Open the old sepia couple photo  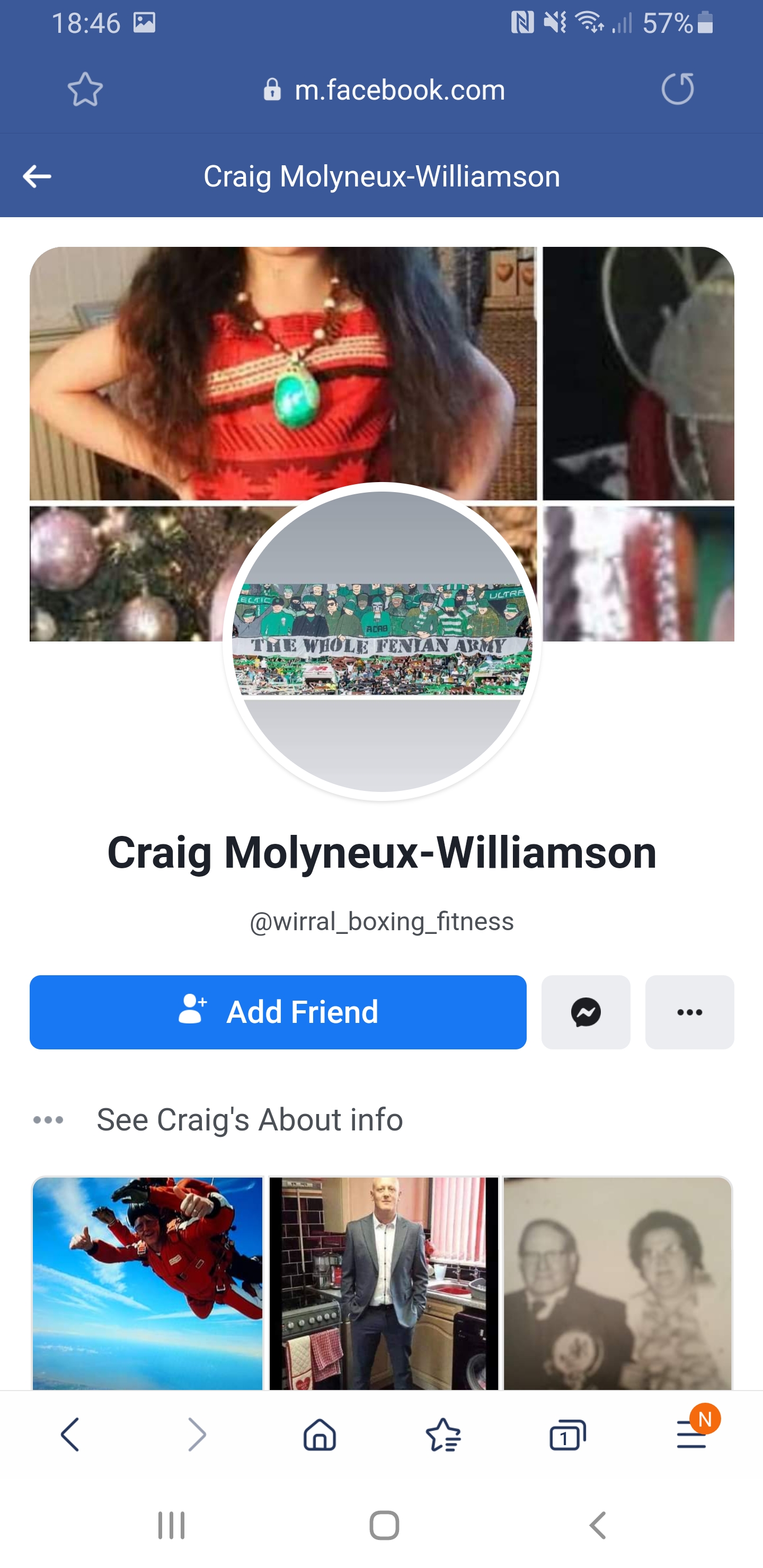point(617,1283)
